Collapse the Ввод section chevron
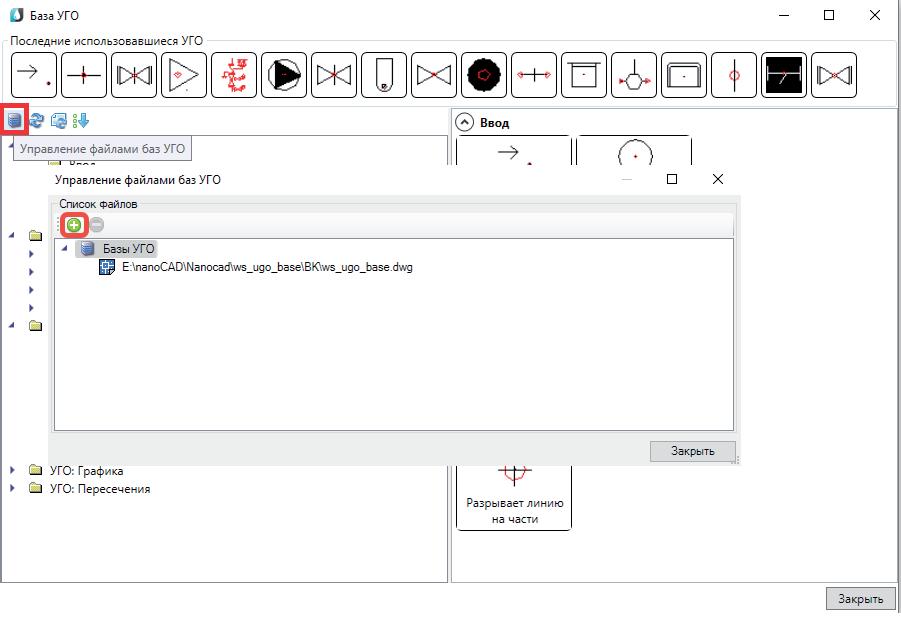 (464, 122)
